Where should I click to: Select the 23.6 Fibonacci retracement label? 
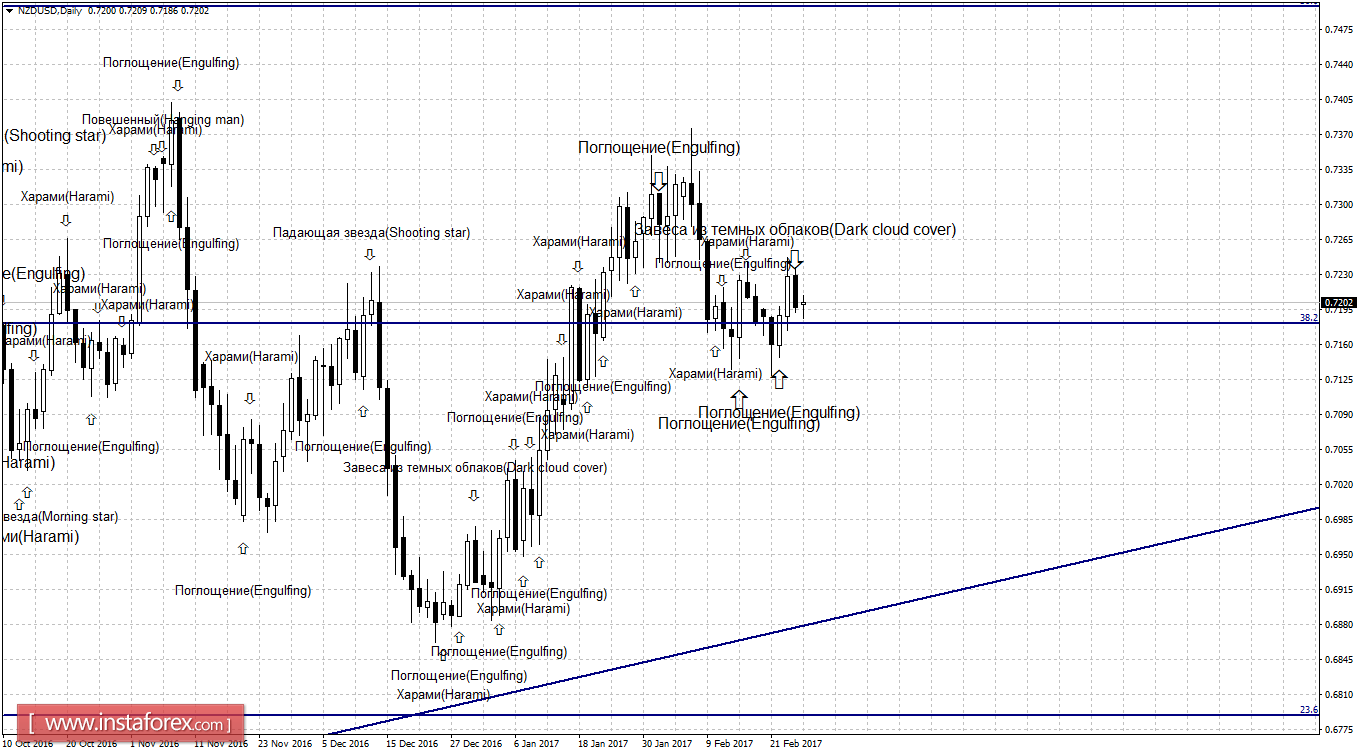1310,709
